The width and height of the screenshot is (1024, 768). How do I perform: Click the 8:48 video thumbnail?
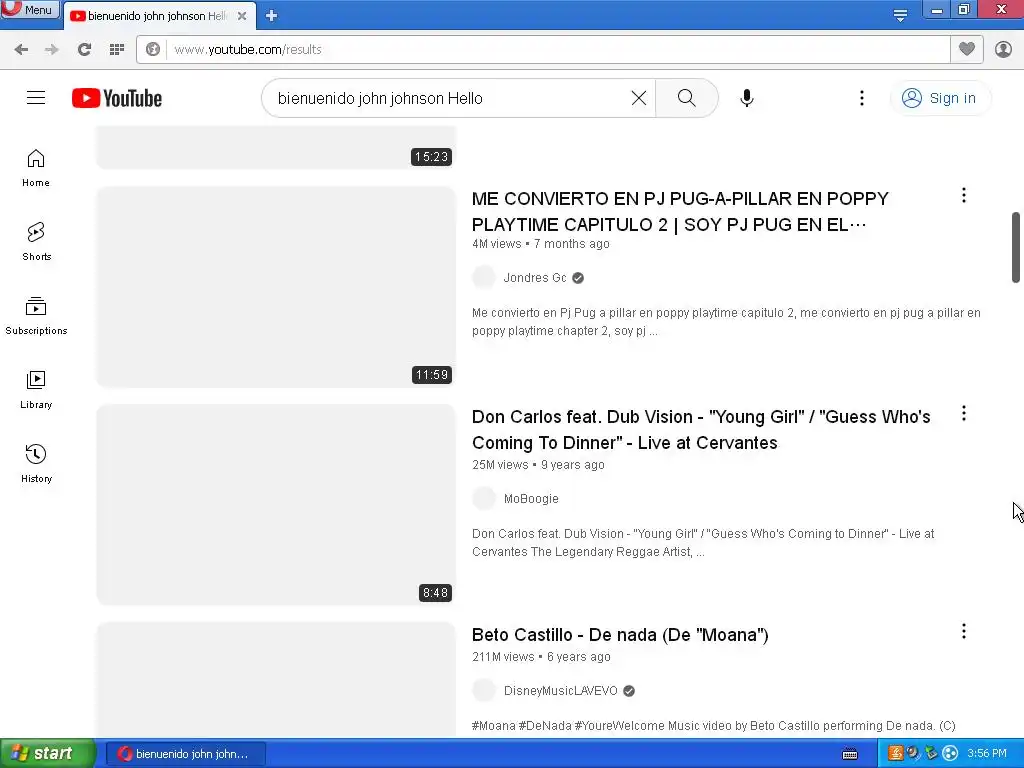[276, 505]
